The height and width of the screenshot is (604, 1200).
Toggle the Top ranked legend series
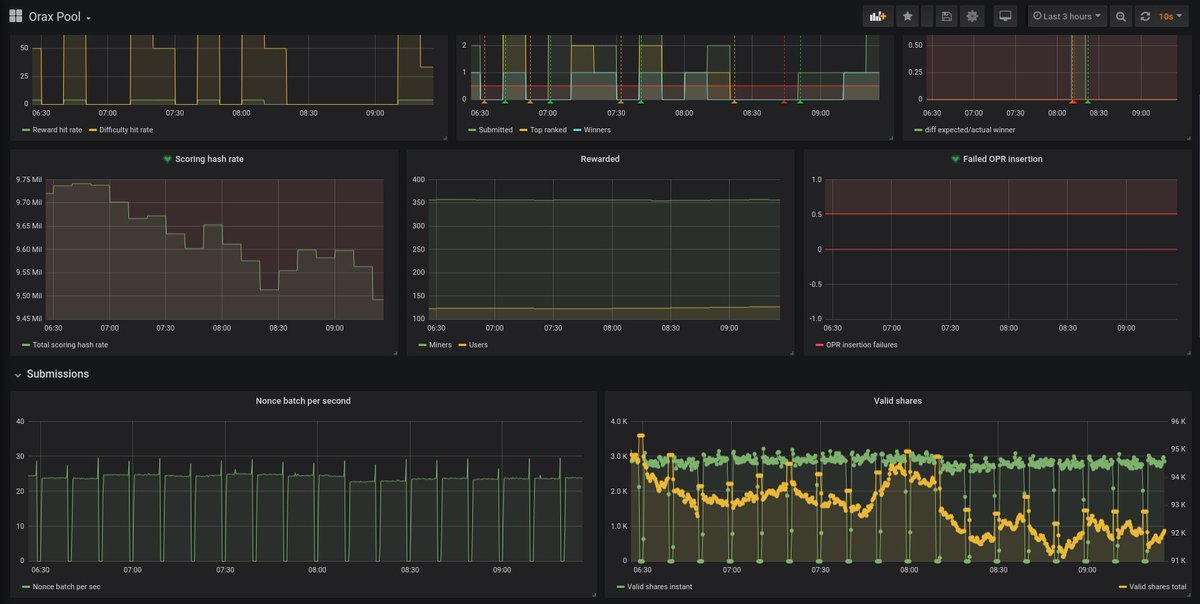[x=546, y=129]
